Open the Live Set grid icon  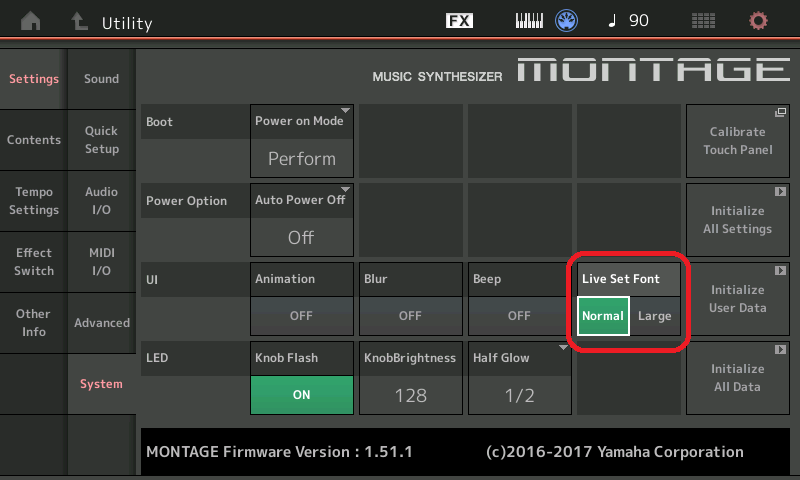point(703,21)
